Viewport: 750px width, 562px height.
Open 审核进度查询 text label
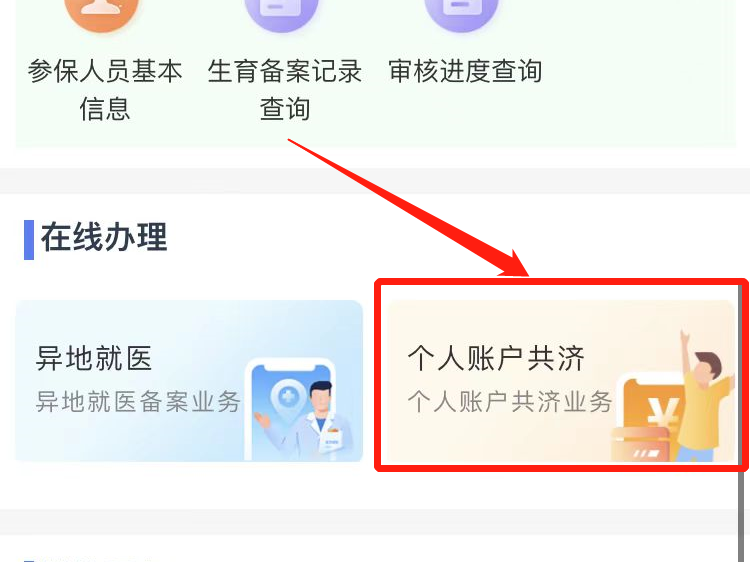[x=465, y=71]
